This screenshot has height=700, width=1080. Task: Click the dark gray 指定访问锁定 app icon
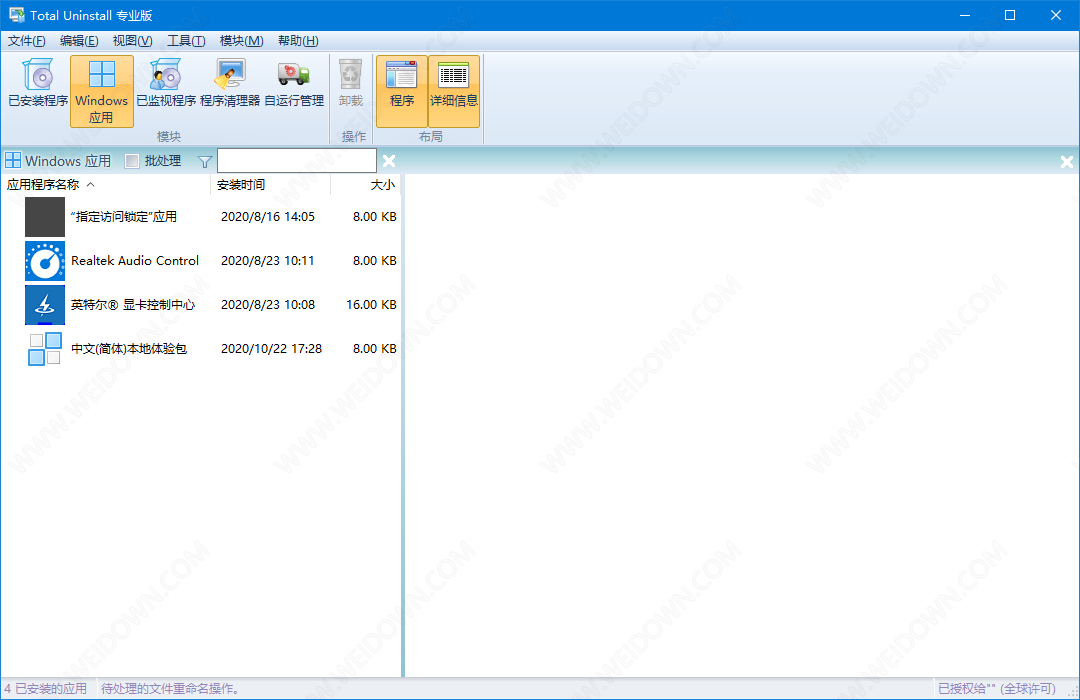[x=45, y=217]
